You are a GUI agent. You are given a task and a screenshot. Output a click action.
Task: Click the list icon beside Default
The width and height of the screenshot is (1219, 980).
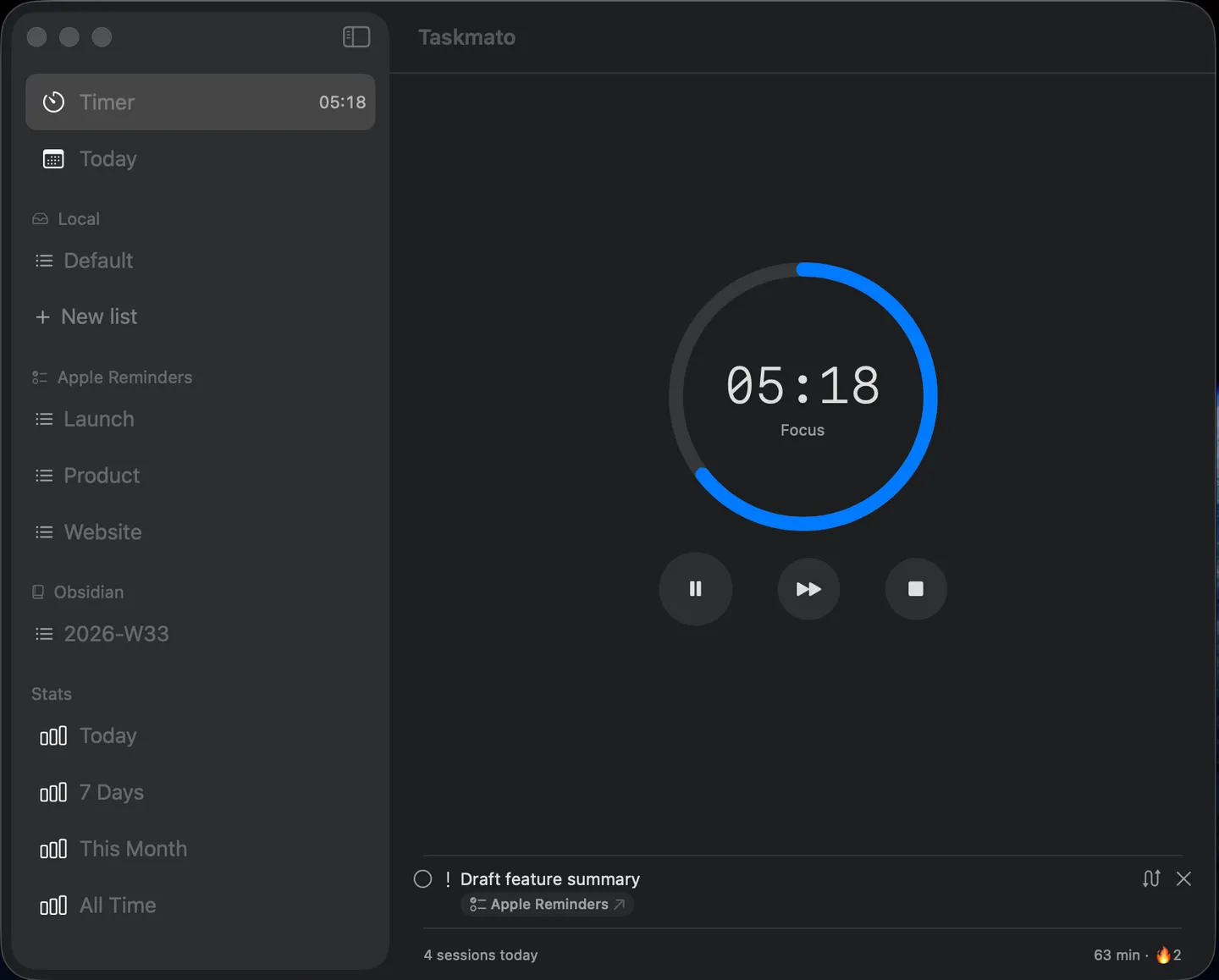(x=44, y=261)
